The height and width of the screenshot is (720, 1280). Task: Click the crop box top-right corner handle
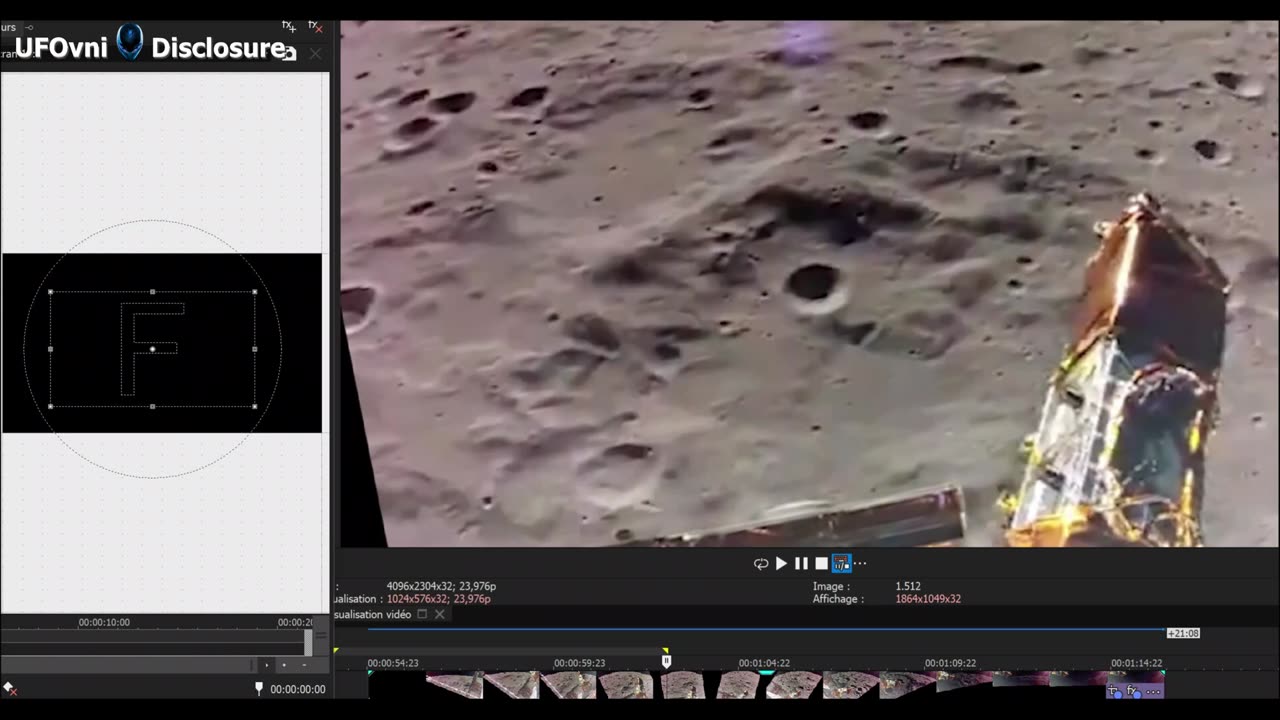[255, 292]
